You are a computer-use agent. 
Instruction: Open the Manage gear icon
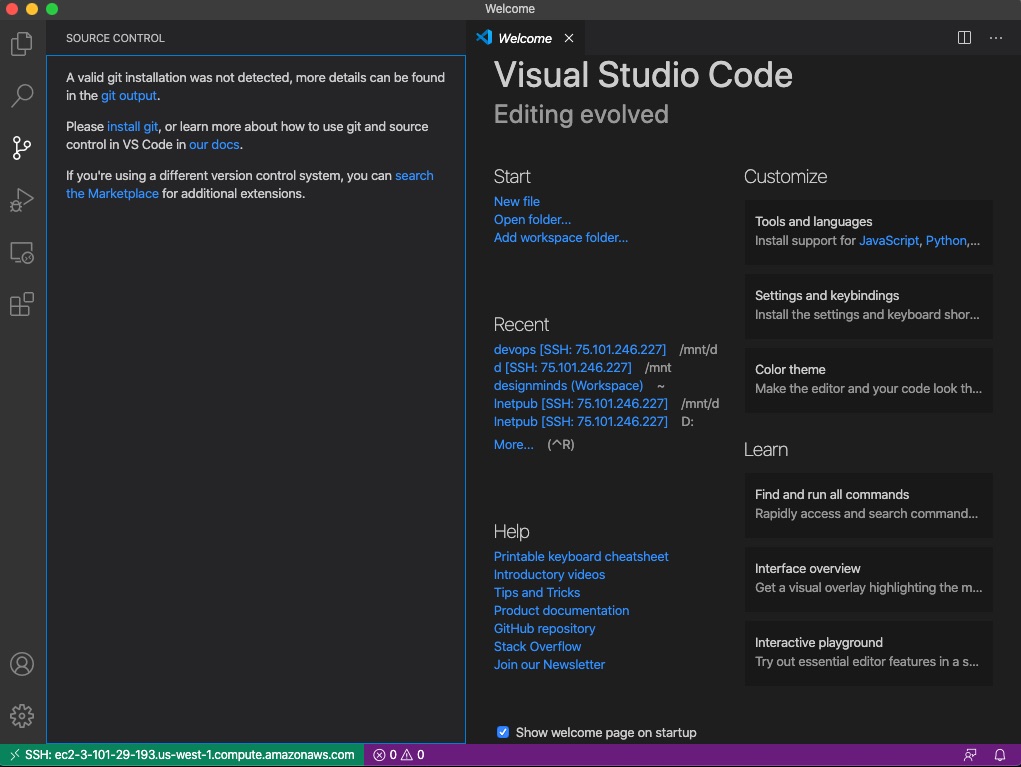click(22, 716)
